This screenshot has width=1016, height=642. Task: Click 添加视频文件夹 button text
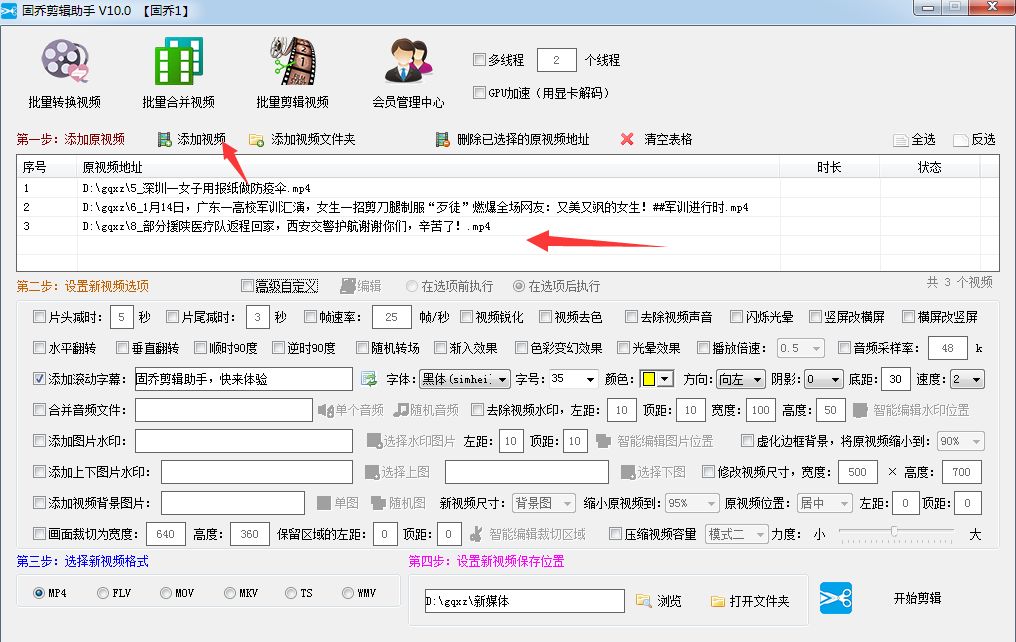pos(313,139)
